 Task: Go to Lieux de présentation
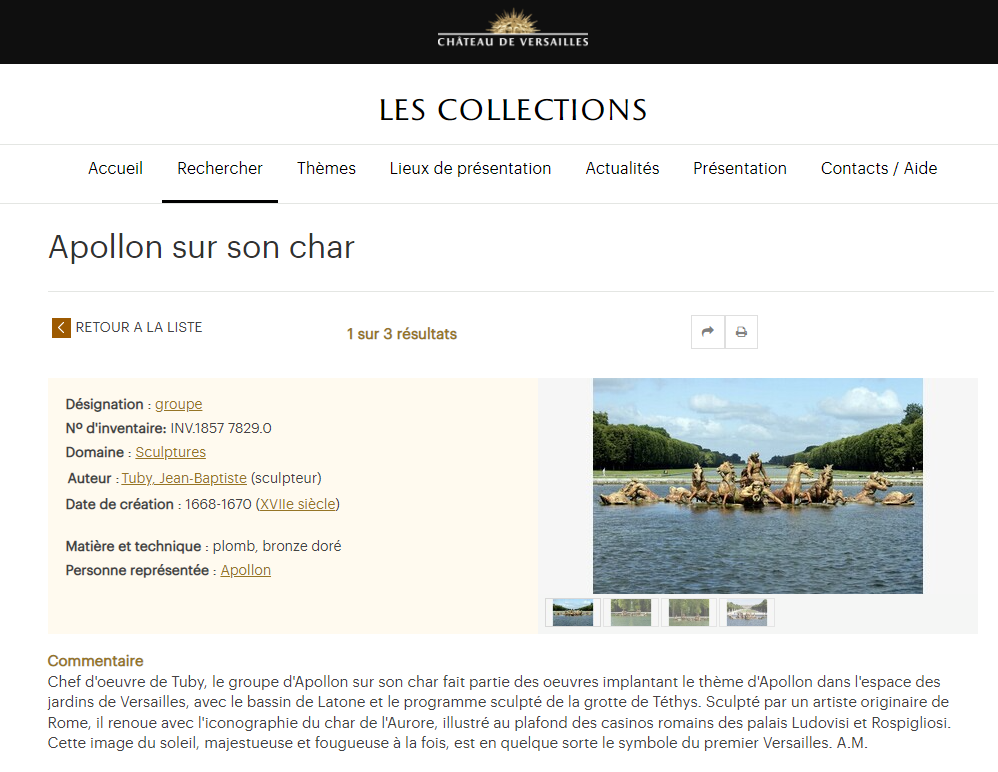point(470,168)
